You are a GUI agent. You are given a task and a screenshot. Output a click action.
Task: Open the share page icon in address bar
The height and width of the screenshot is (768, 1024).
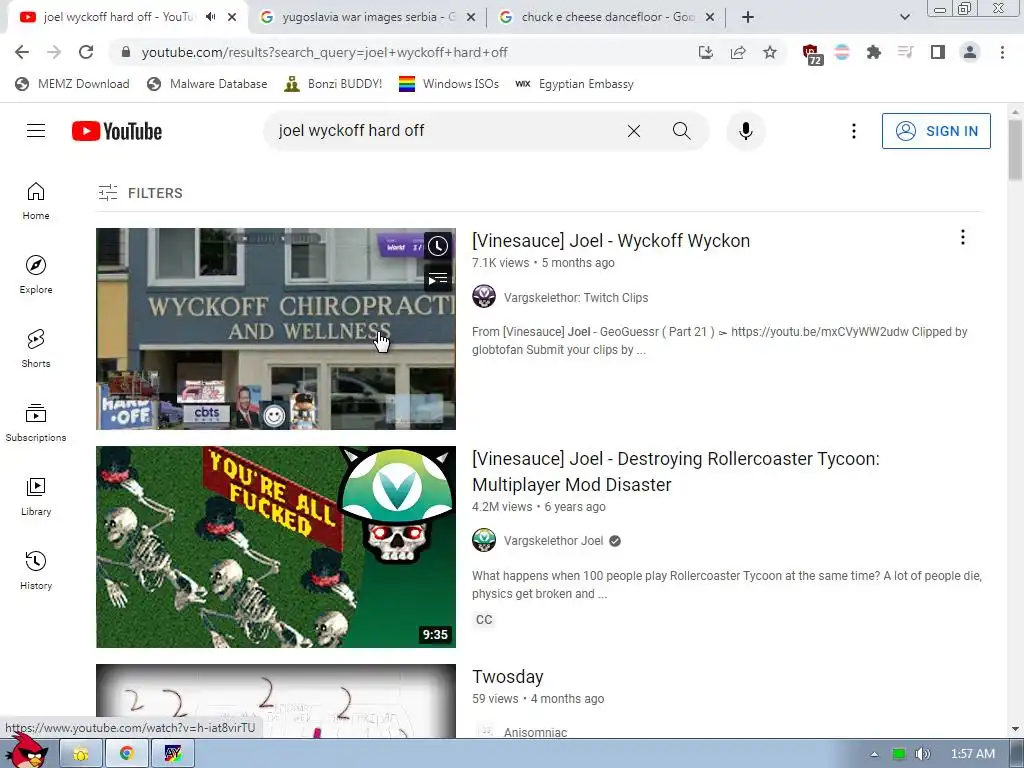tap(738, 52)
